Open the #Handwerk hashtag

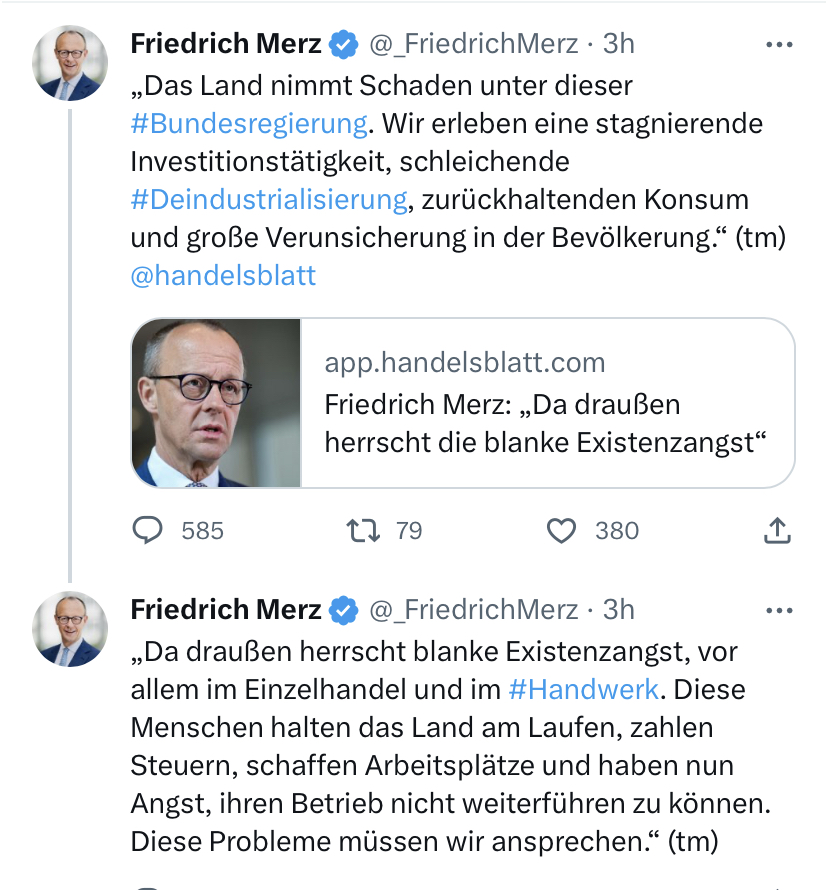click(x=583, y=690)
